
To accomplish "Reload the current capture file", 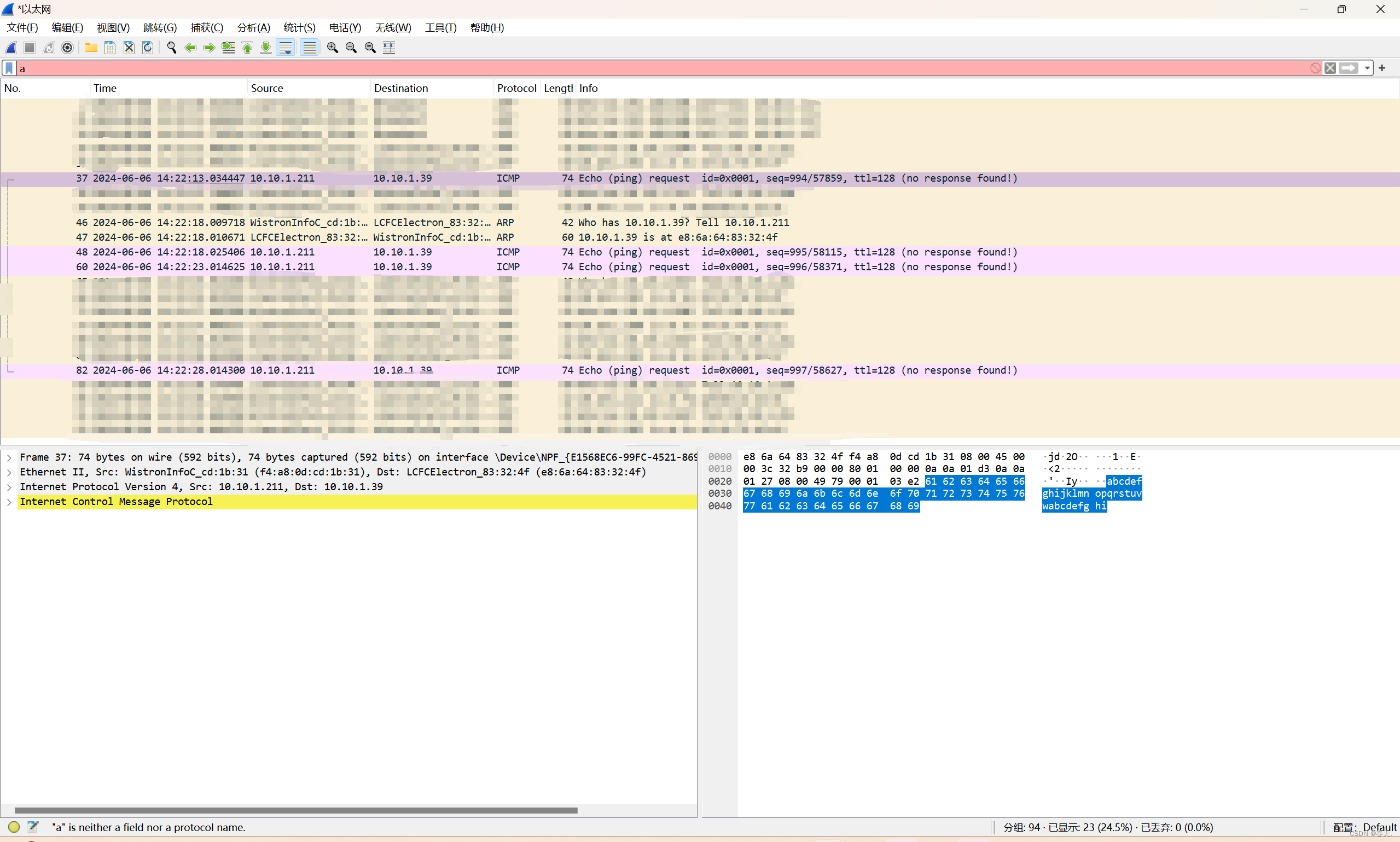I will 148,48.
